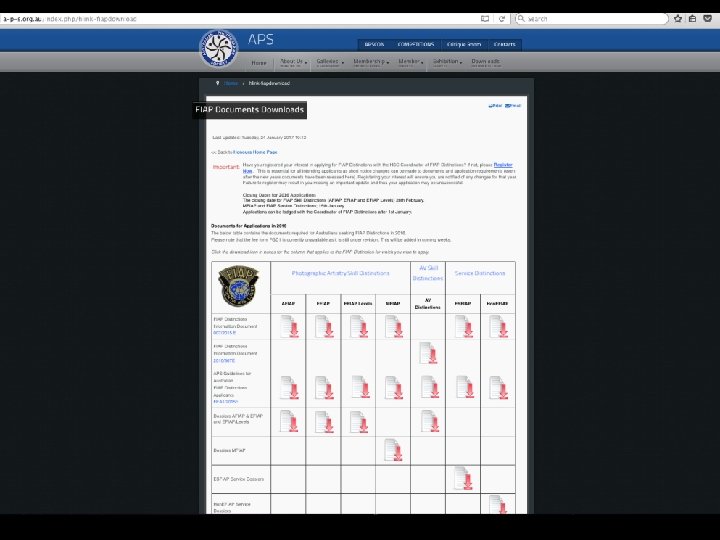Image resolution: width=720 pixels, height=540 pixels.
Task: Download ESFIAP information document in first row
Action: (464, 326)
